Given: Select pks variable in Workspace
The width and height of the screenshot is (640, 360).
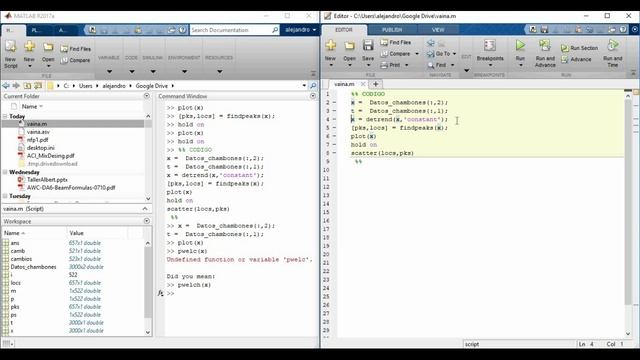Looking at the screenshot, I should coord(15,307).
